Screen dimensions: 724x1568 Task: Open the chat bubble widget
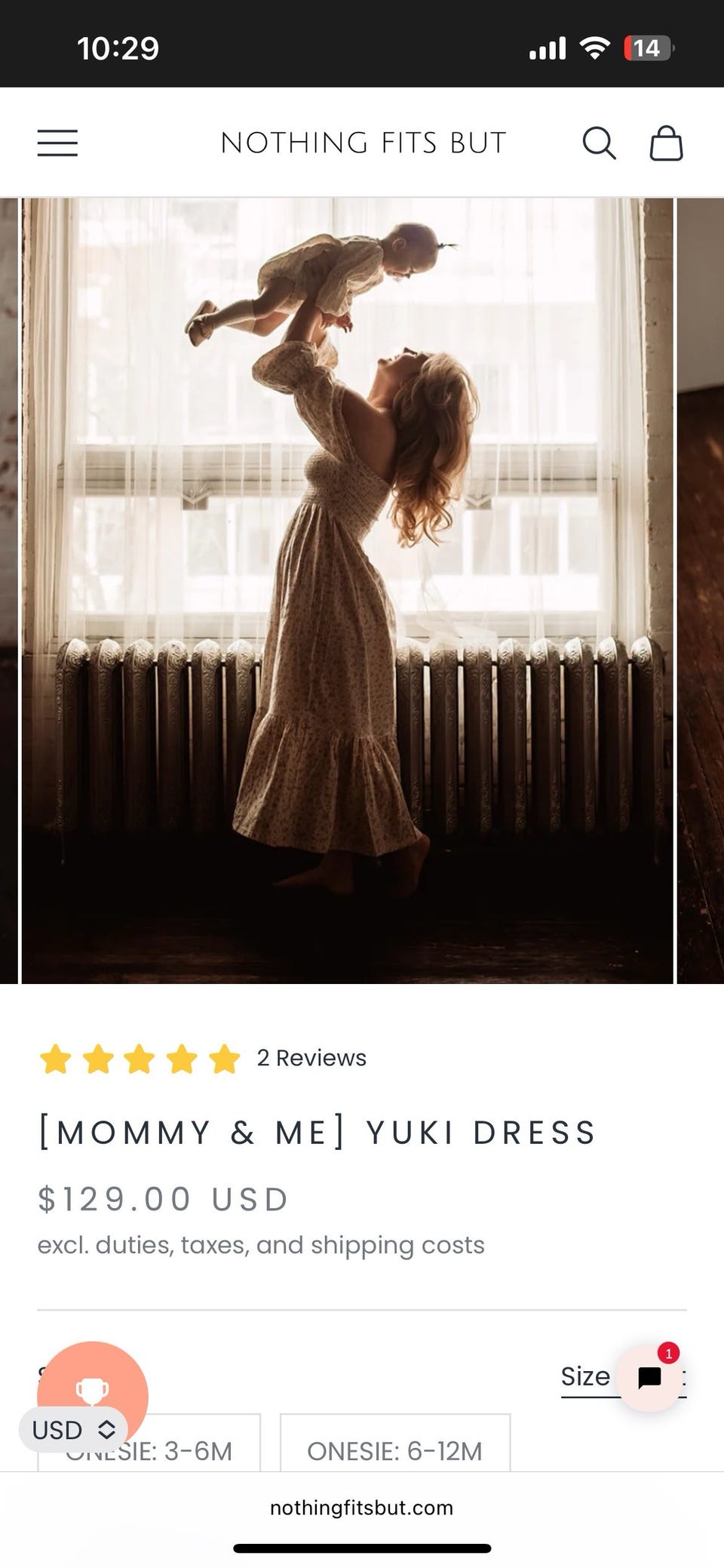pyautogui.click(x=649, y=1378)
